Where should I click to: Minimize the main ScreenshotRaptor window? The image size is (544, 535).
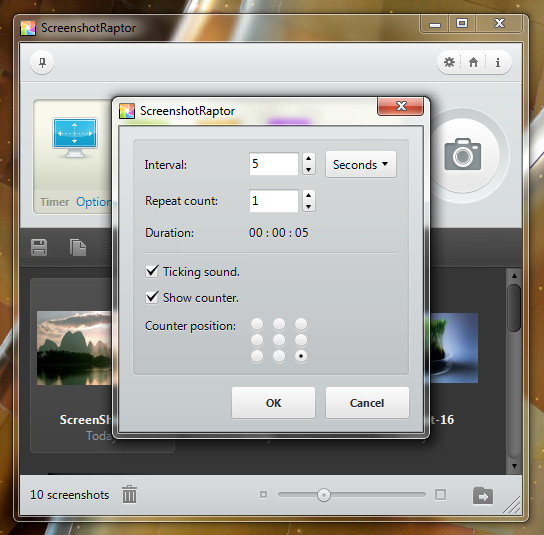click(435, 24)
